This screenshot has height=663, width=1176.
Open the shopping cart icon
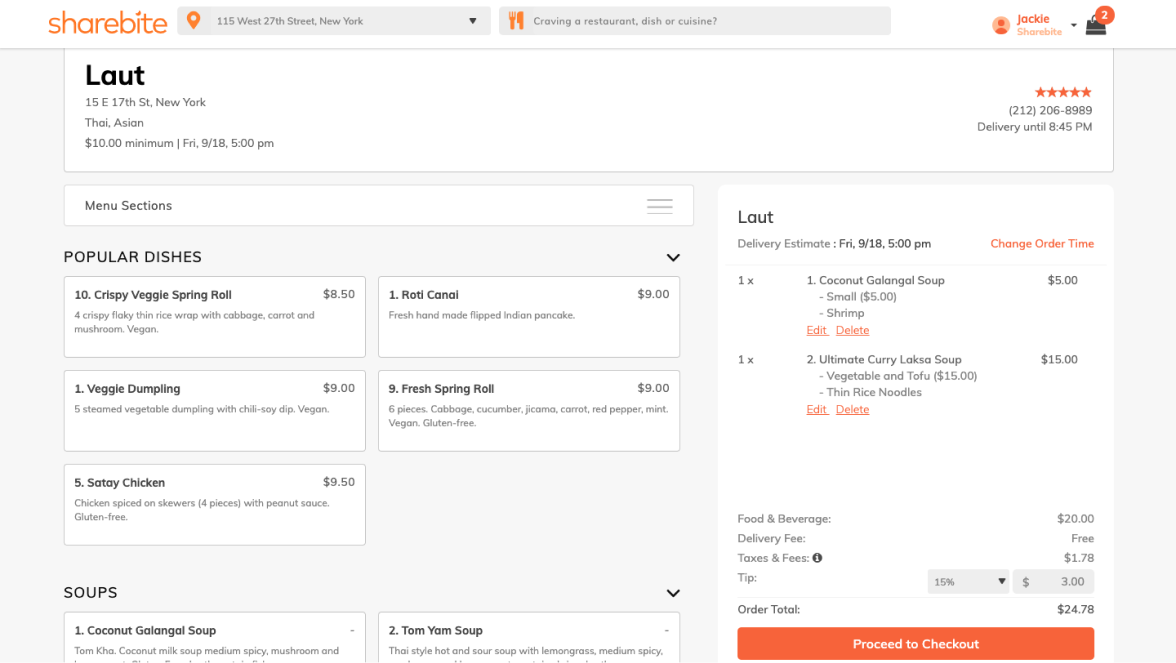[1096, 25]
